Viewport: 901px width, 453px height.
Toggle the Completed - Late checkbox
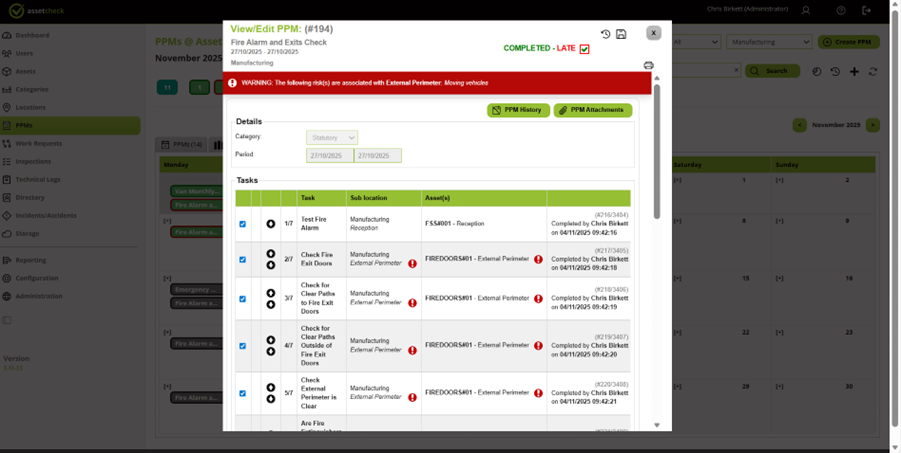click(584, 49)
